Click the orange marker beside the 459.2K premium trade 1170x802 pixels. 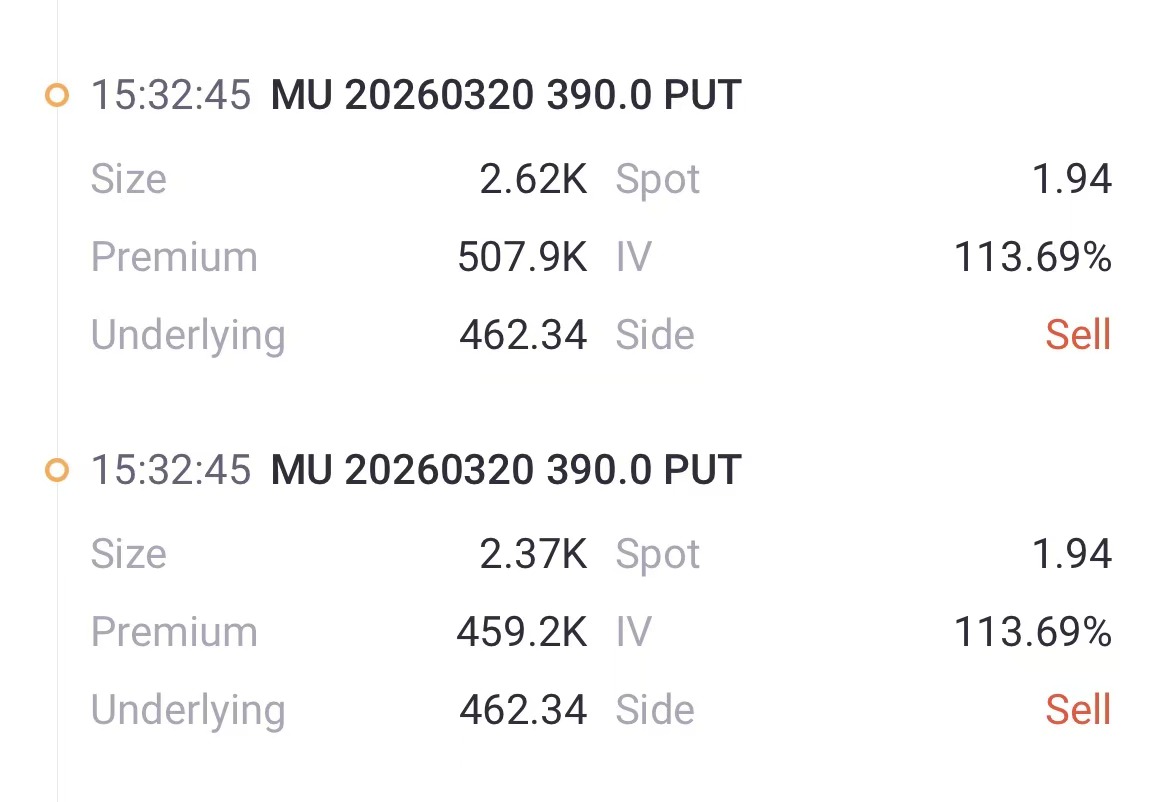[x=57, y=470]
